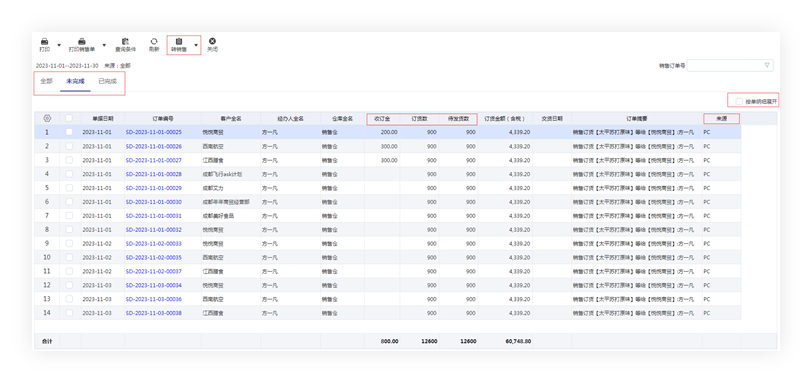
Task: Click the 来源 column header
Action: click(x=721, y=119)
